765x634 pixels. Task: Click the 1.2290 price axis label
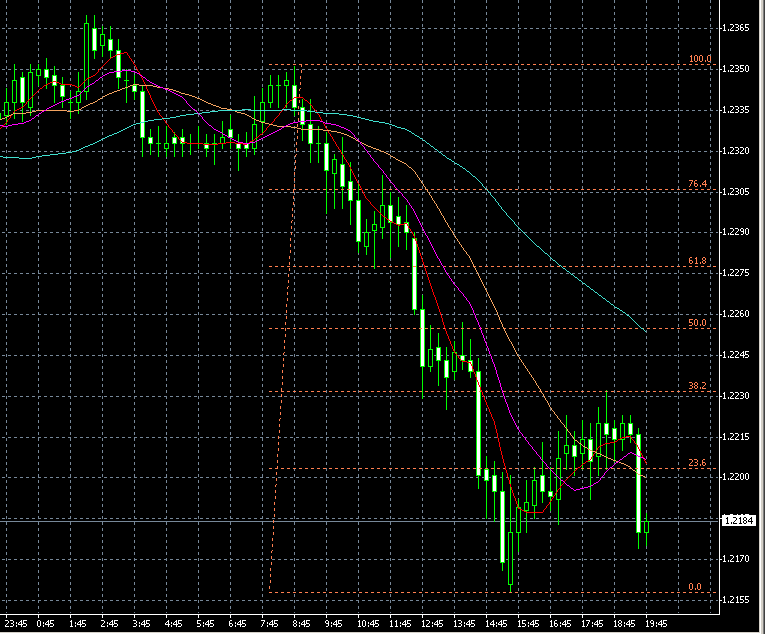(736, 232)
